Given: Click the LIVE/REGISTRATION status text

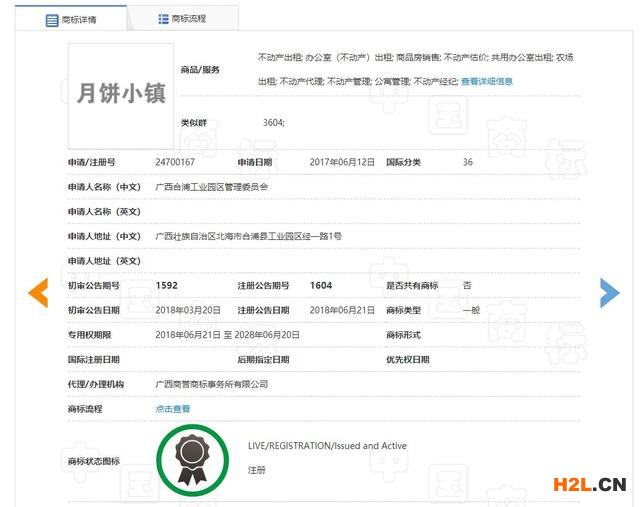Looking at the screenshot, I should (327, 446).
